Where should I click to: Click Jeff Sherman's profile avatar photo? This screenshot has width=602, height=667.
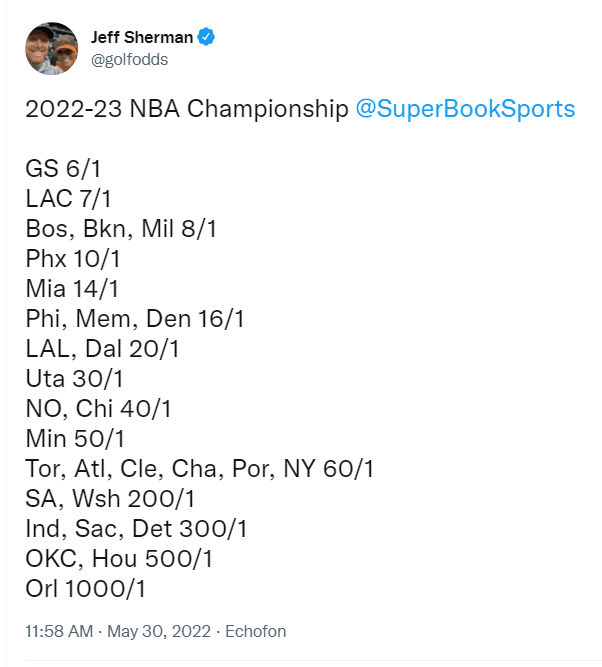[x=50, y=48]
